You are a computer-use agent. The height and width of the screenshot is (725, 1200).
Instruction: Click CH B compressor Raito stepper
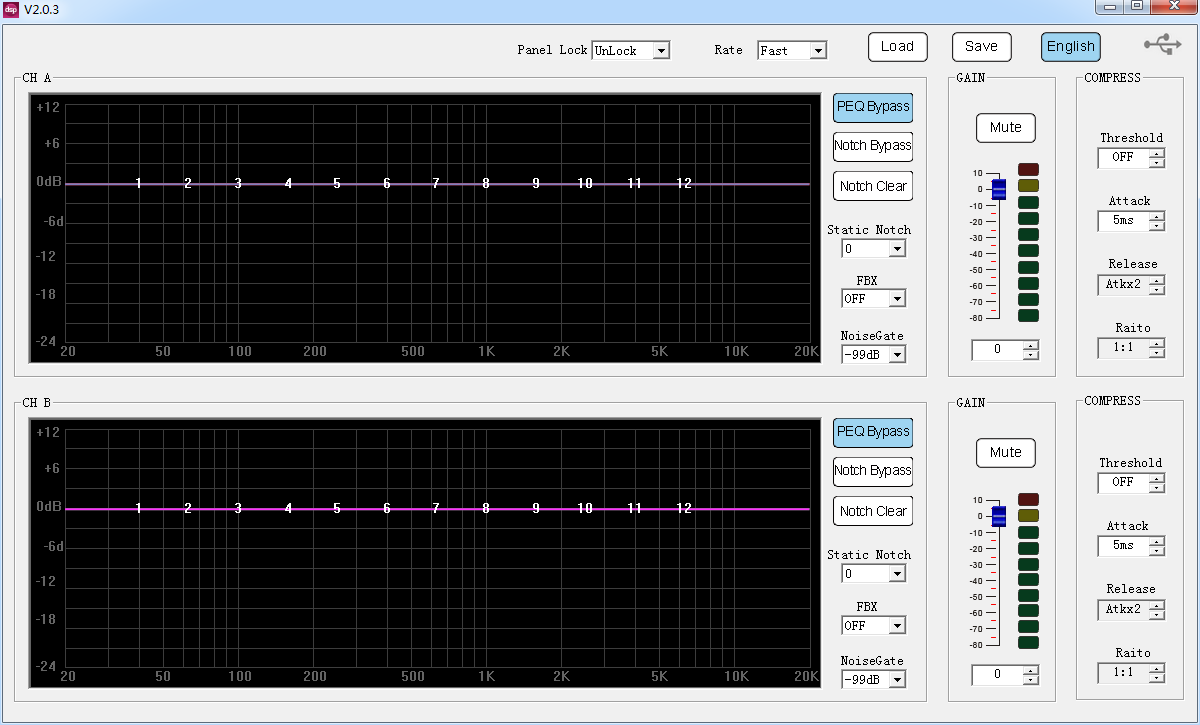pos(1157,673)
